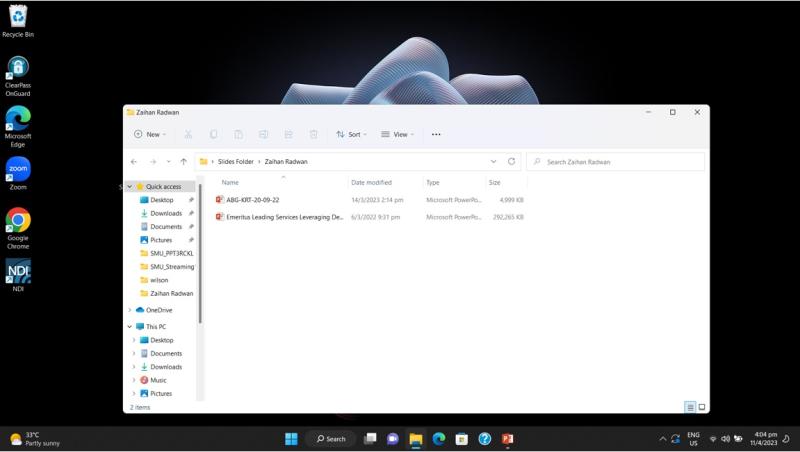Click the Refresh button beside the address bar
Viewport: 800px width, 452px height.
point(511,161)
